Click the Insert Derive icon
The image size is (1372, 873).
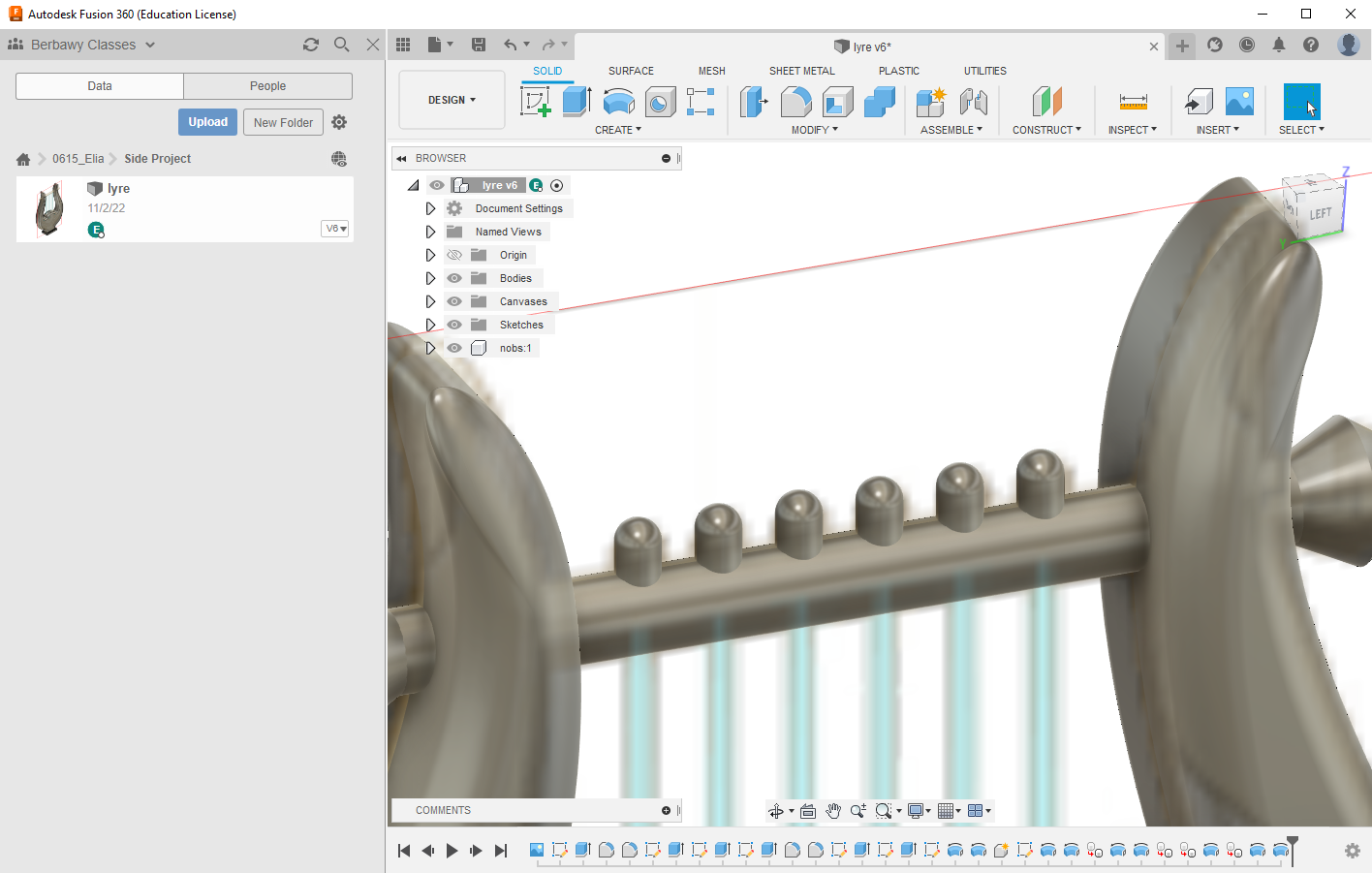(1199, 102)
